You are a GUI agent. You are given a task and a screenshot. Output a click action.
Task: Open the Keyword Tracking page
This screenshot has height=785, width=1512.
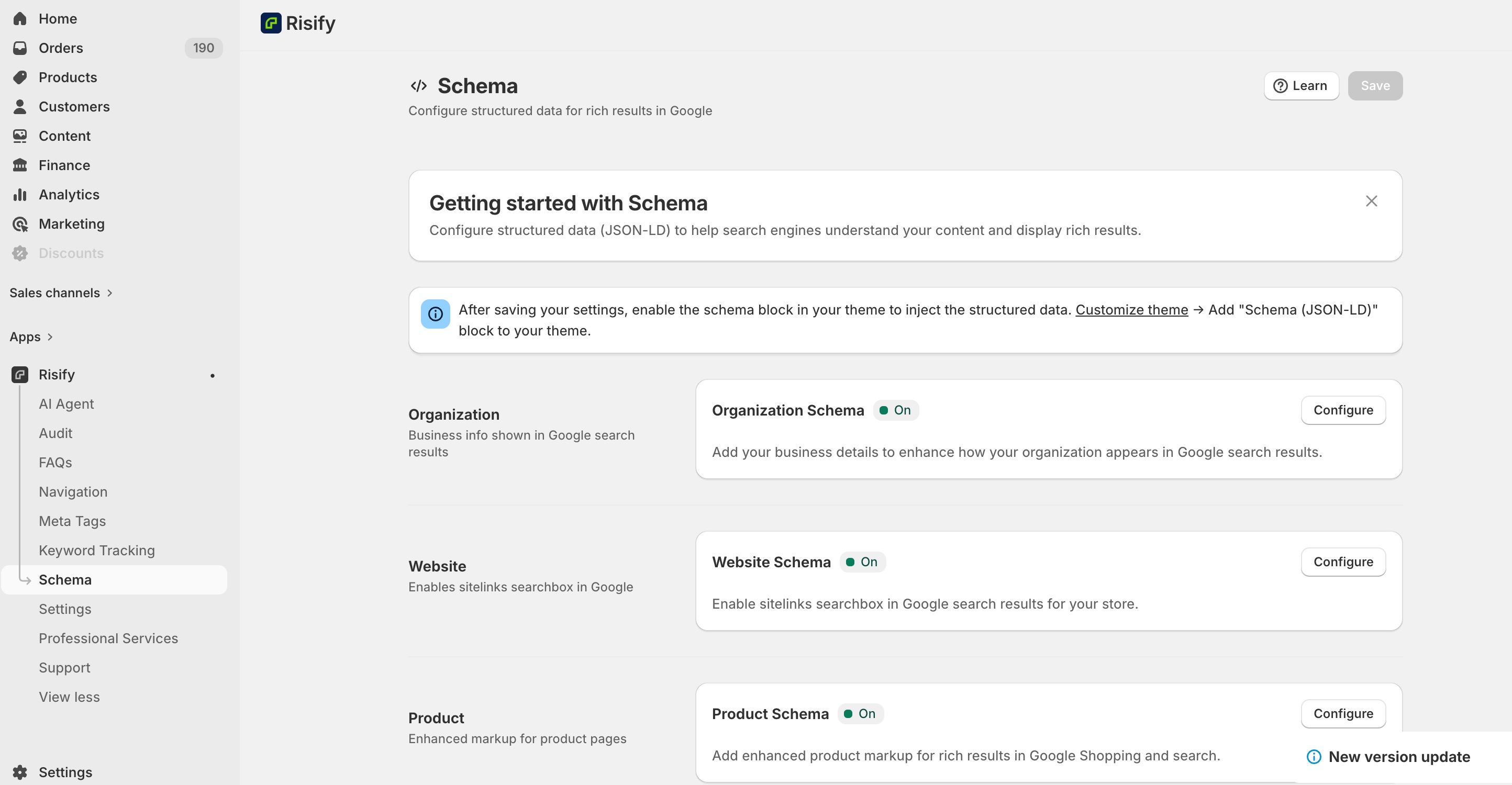tap(96, 549)
